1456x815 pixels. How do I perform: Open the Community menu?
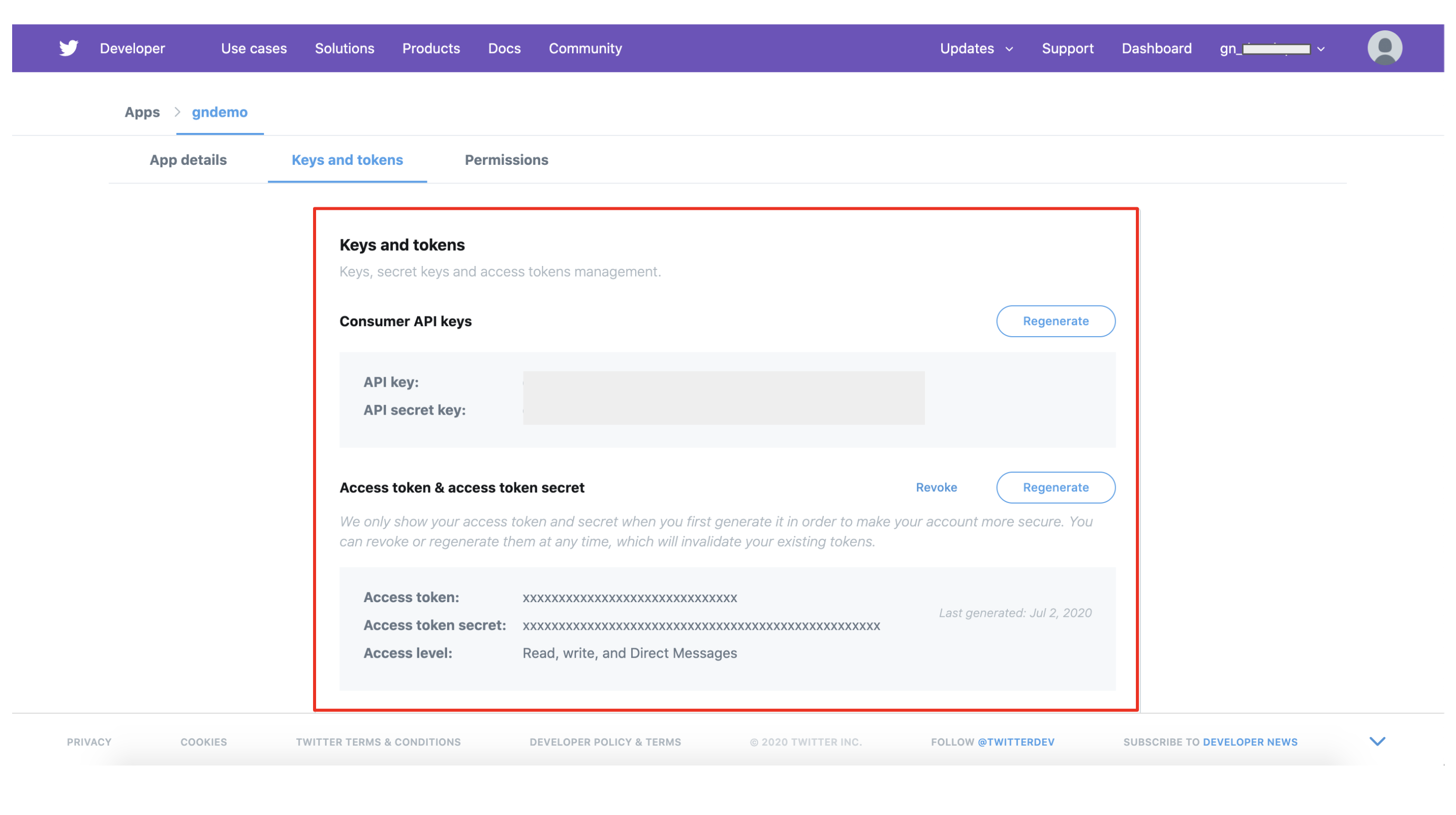585,49
